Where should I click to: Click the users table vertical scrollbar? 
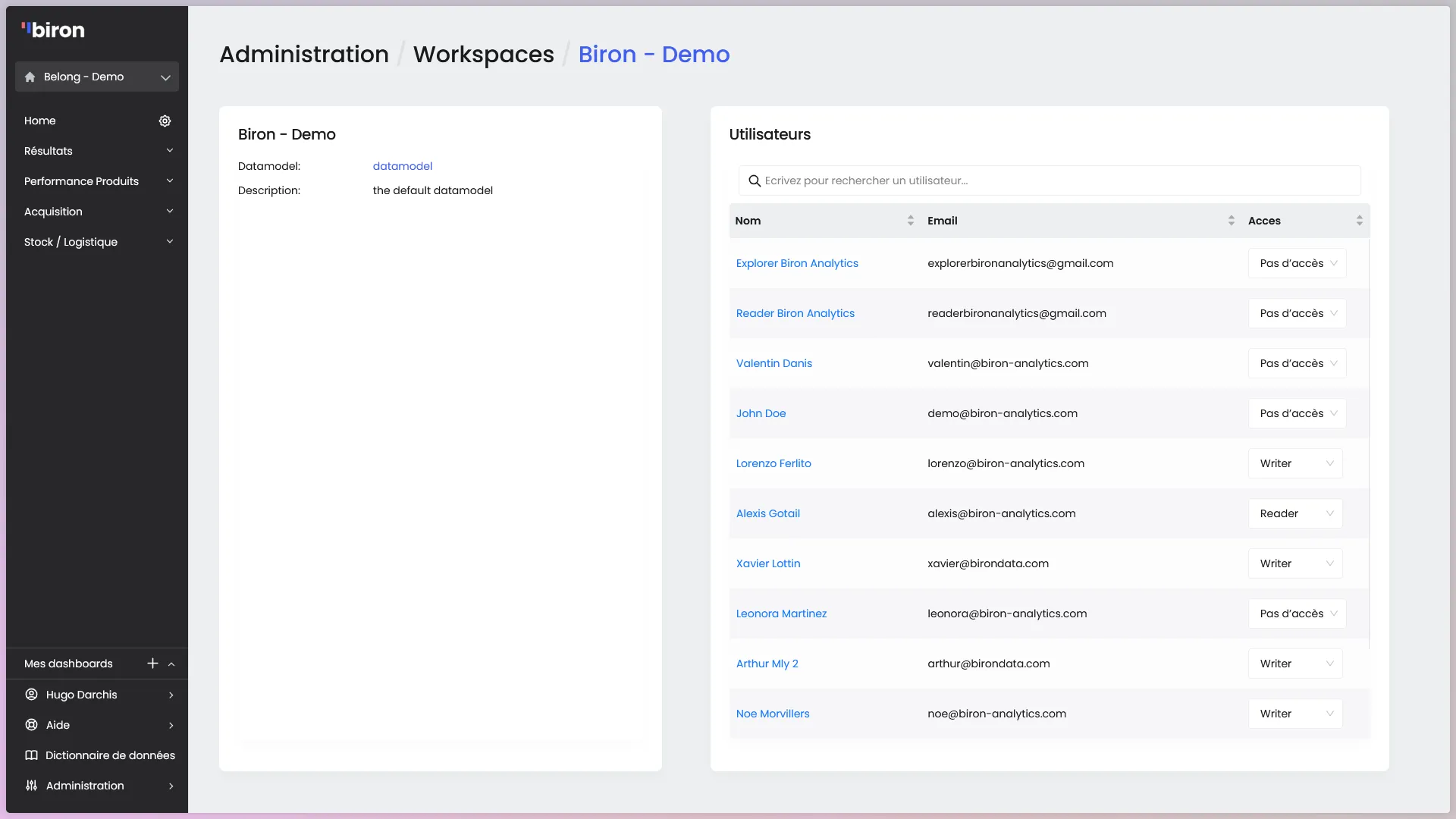click(1369, 444)
